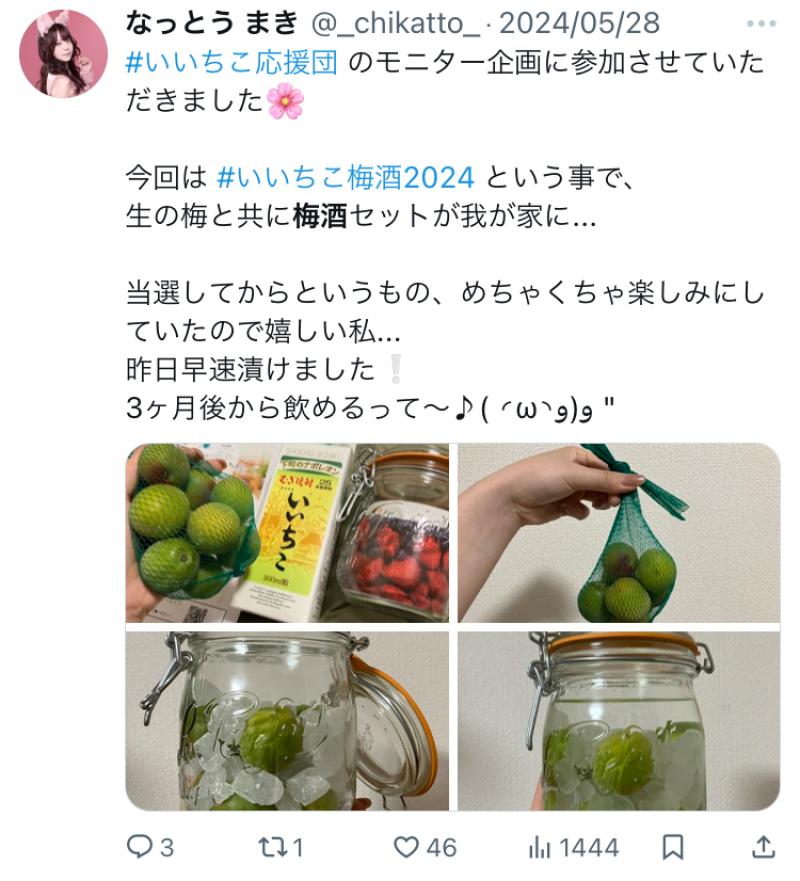The width and height of the screenshot is (800, 881).
Task: Open photo of hand holding net of plums
Action: point(619,533)
